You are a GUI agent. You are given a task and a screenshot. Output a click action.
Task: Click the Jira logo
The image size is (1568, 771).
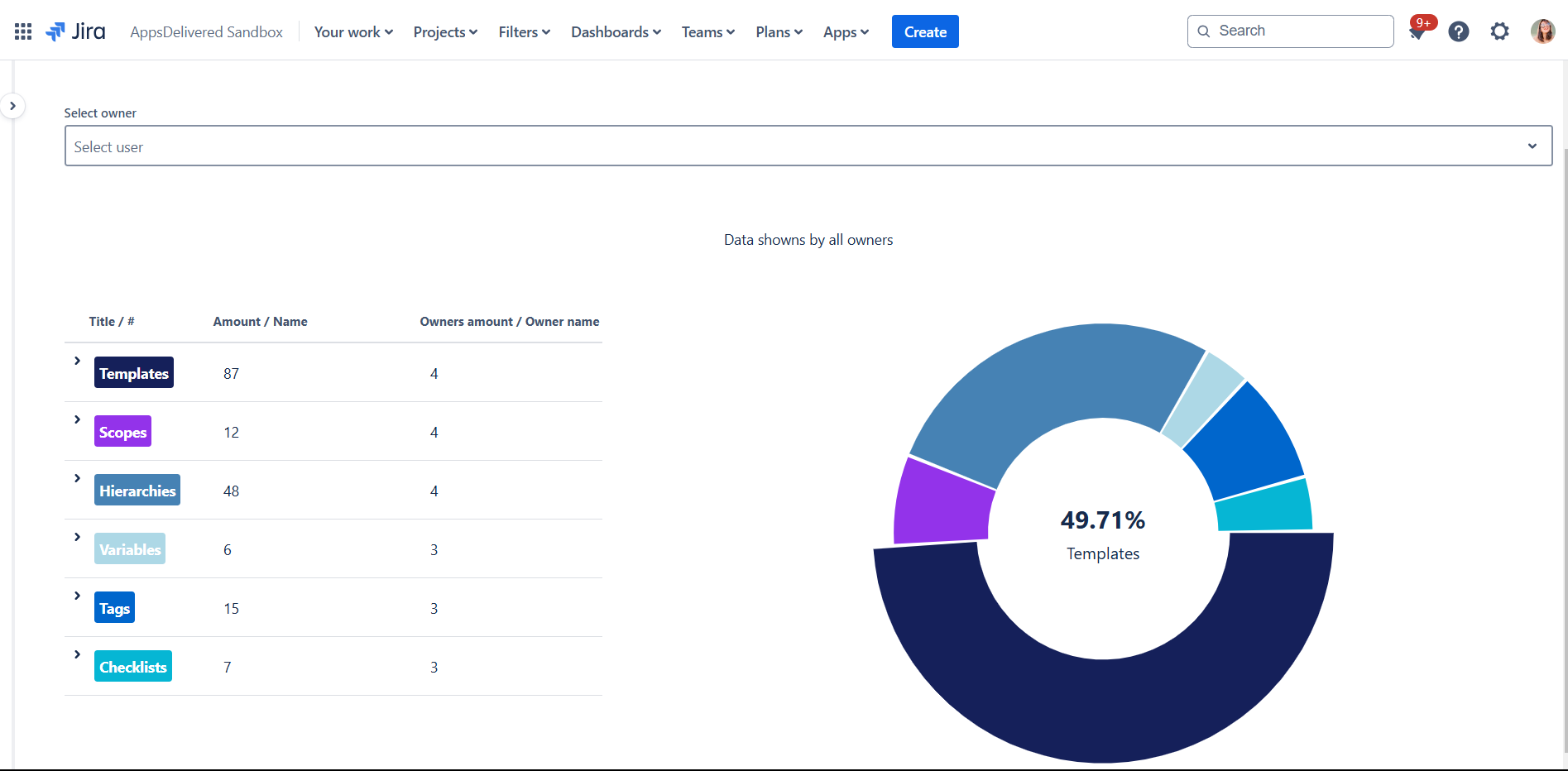(x=76, y=31)
